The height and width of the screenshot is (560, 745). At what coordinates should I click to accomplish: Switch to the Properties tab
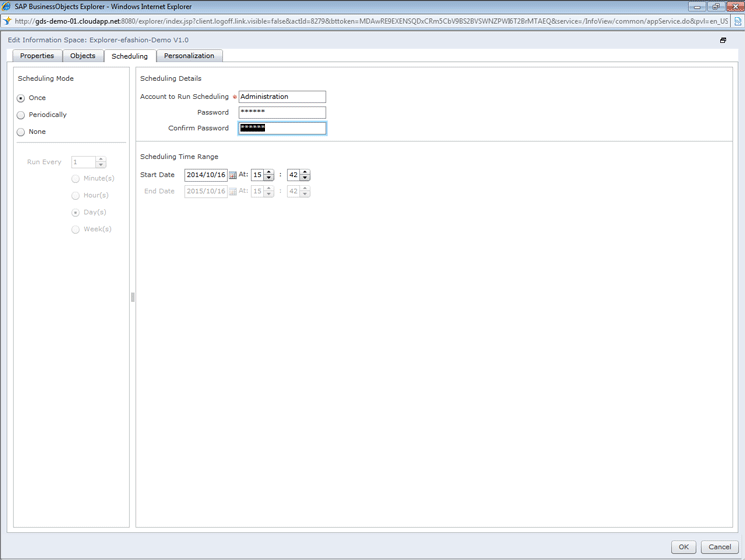(x=37, y=56)
